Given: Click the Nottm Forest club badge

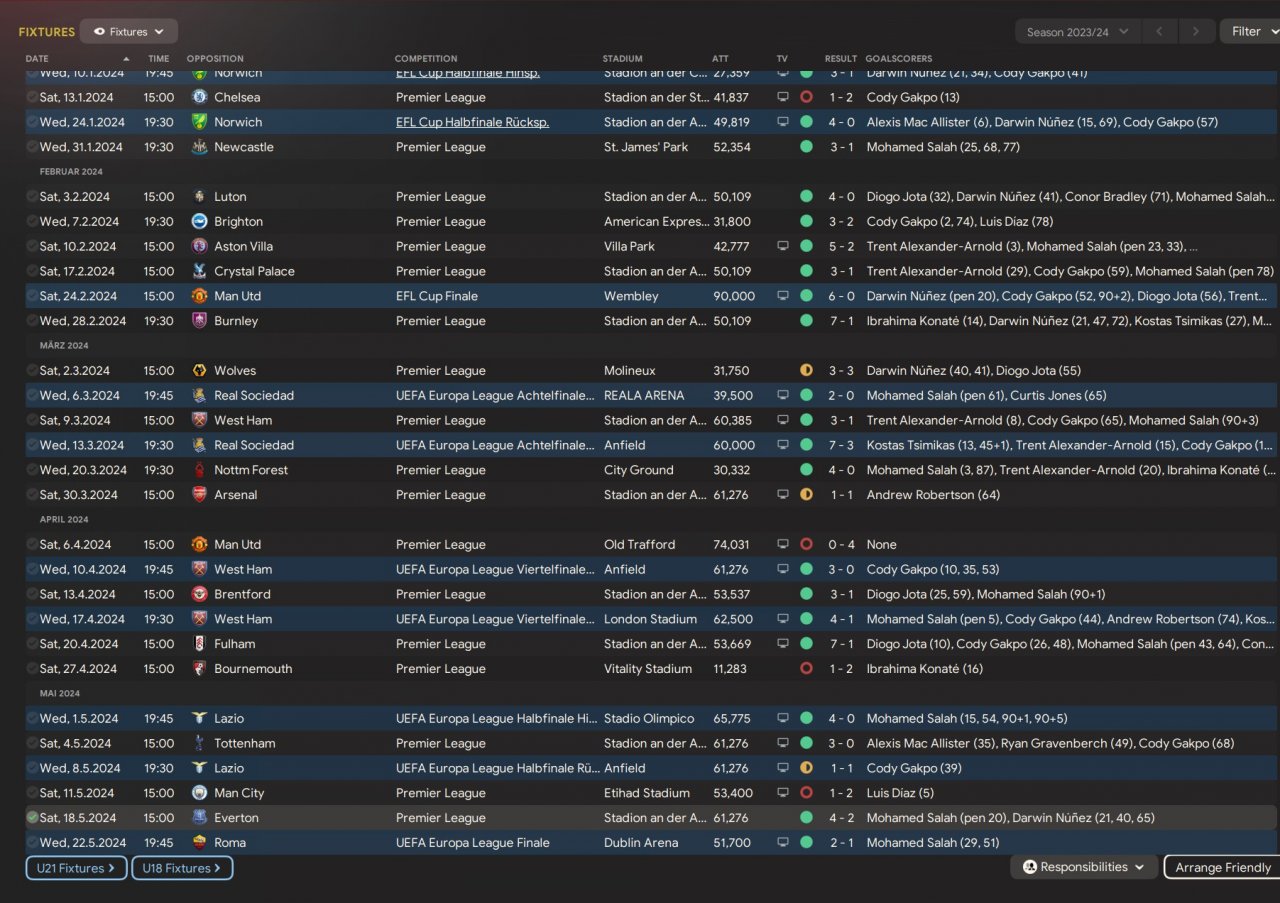Looking at the screenshot, I should pyautogui.click(x=199, y=470).
